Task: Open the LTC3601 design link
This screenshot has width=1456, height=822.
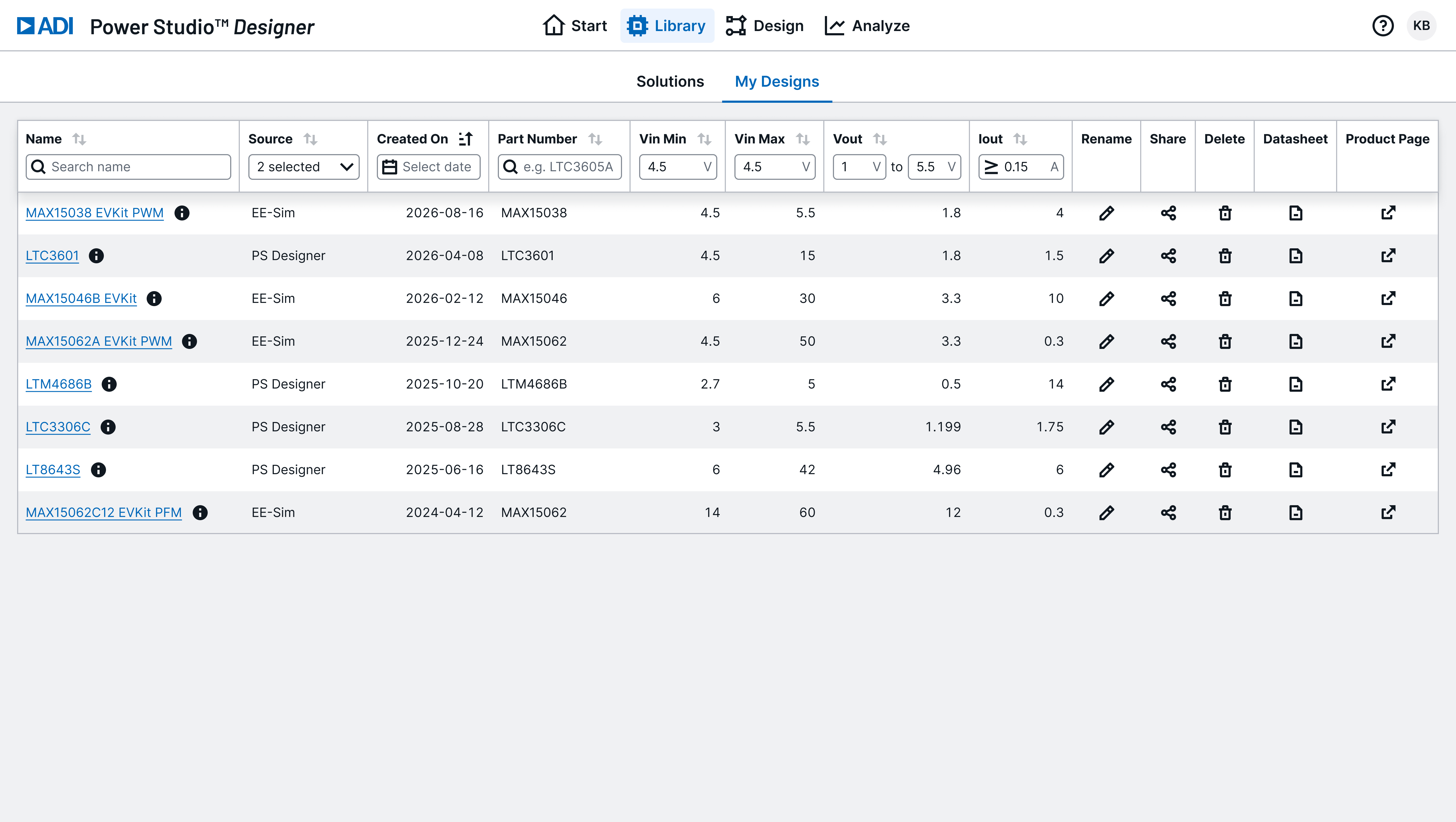Action: (52, 256)
